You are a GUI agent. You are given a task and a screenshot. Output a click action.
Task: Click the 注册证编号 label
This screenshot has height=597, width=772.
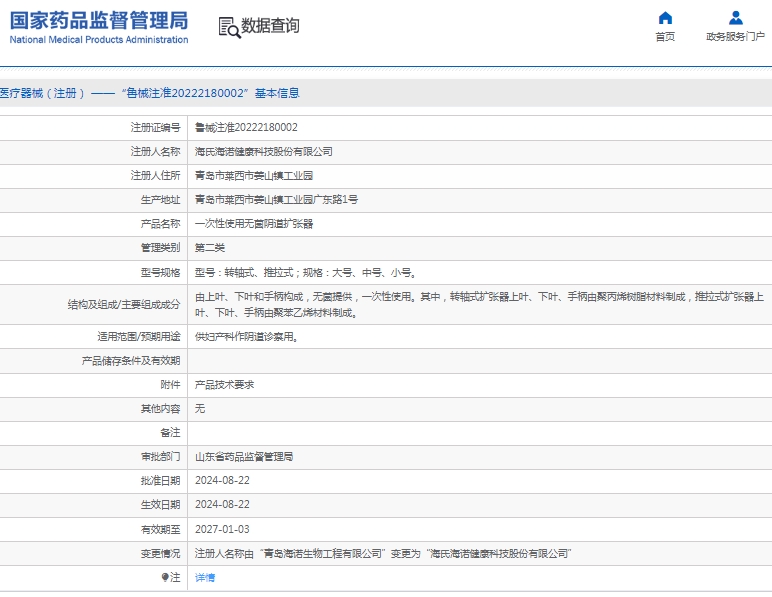tap(156, 127)
